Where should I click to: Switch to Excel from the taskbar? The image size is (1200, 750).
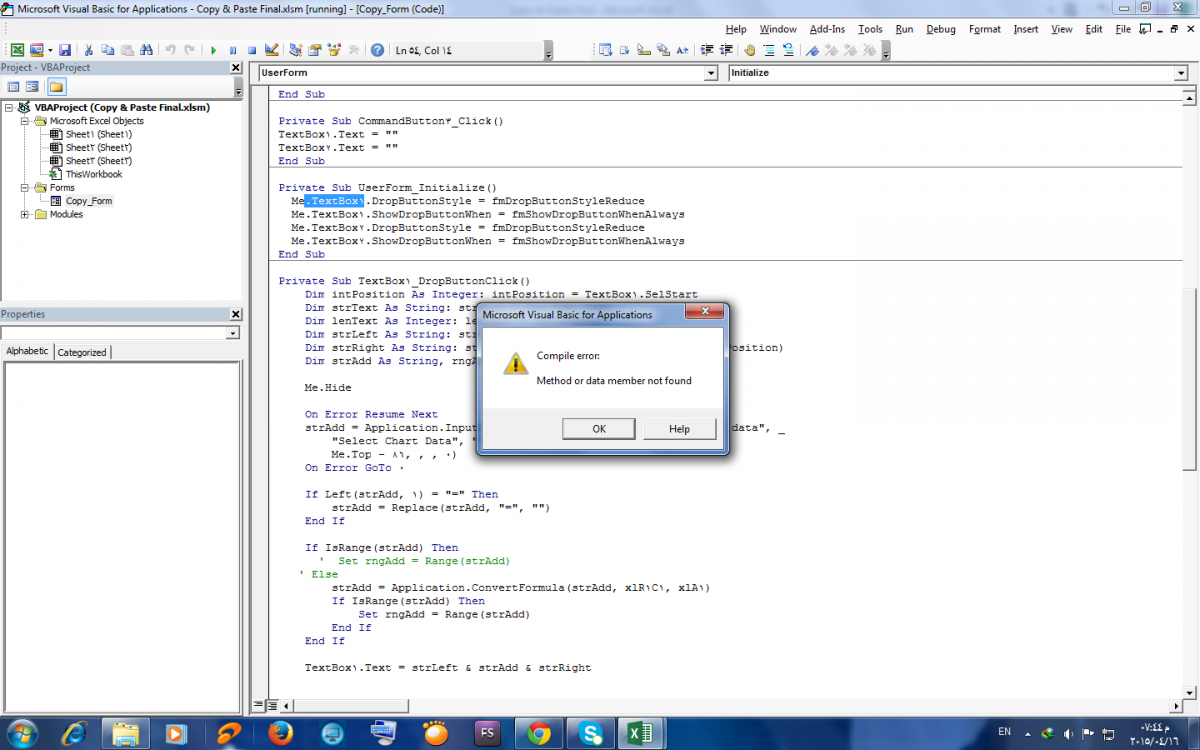(x=641, y=733)
